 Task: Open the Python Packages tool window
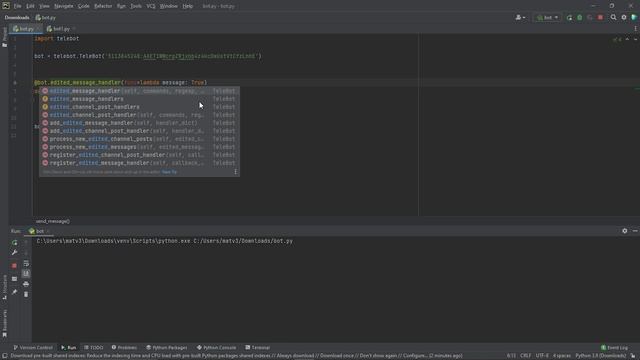pos(167,348)
